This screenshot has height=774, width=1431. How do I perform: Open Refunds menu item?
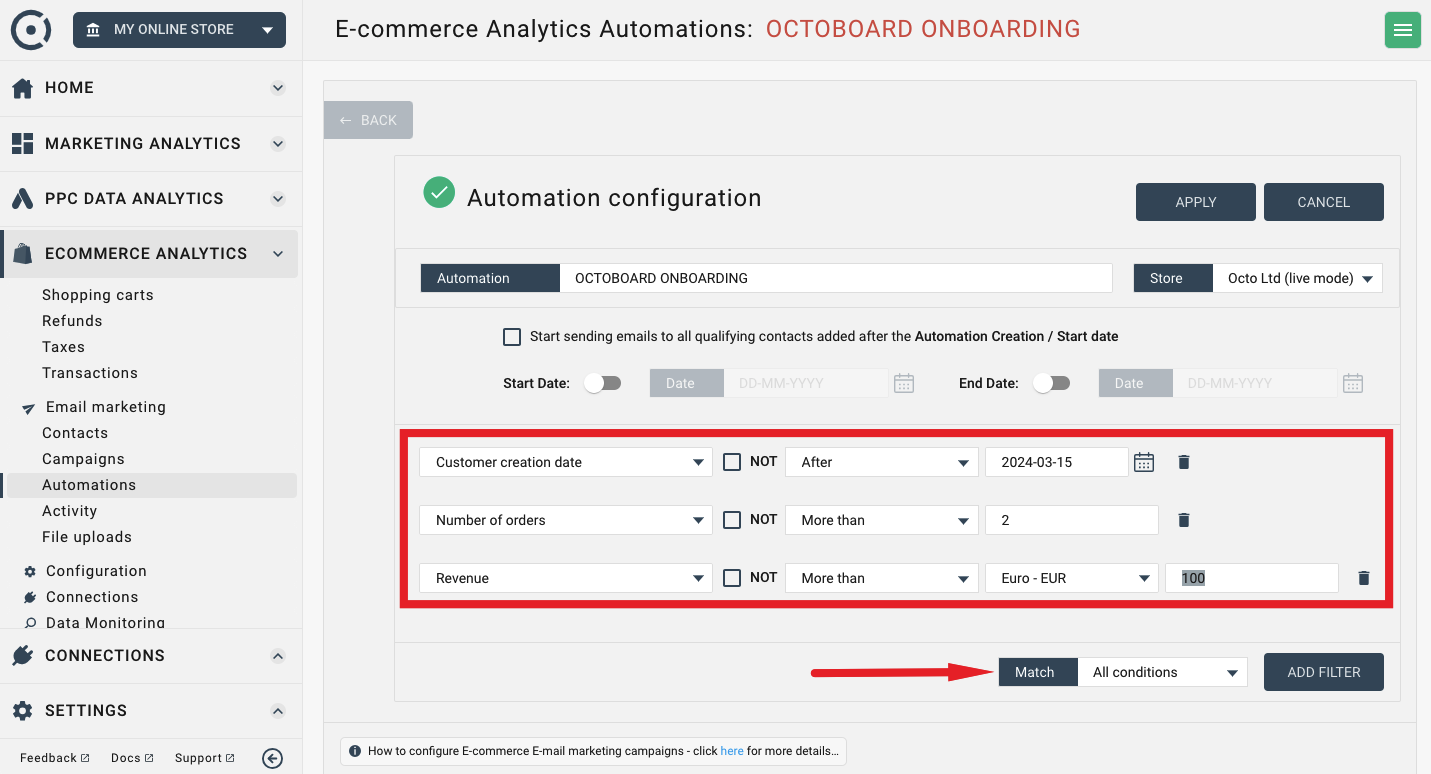(72, 321)
